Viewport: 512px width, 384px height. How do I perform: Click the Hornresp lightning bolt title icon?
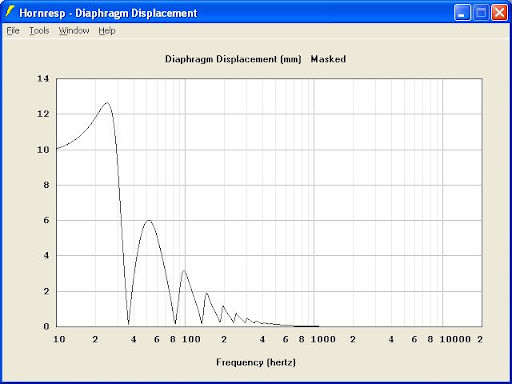pos(10,12)
